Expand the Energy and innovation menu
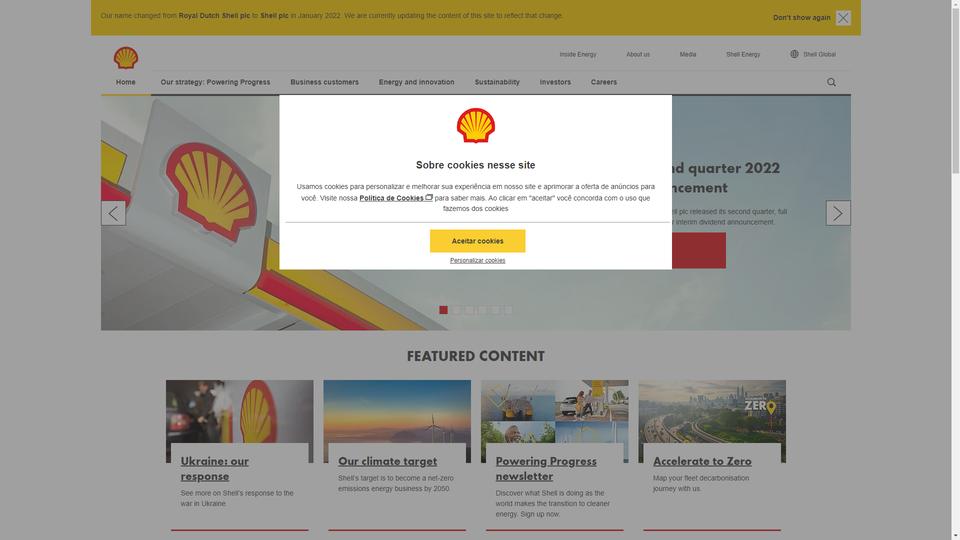Image resolution: width=960 pixels, height=540 pixels. (416, 82)
